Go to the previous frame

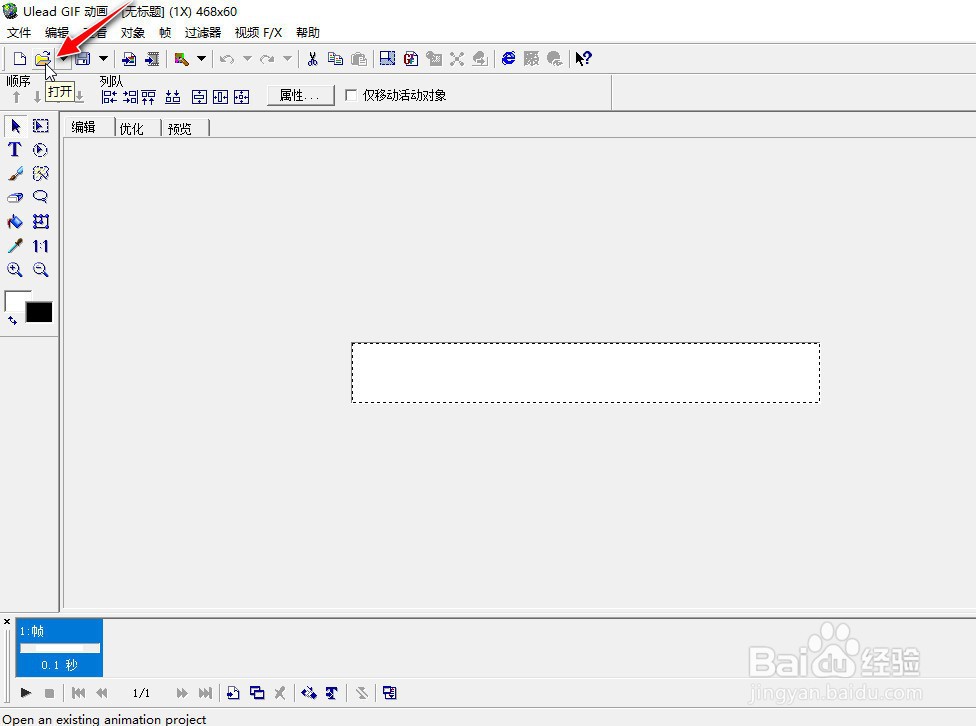click(102, 693)
